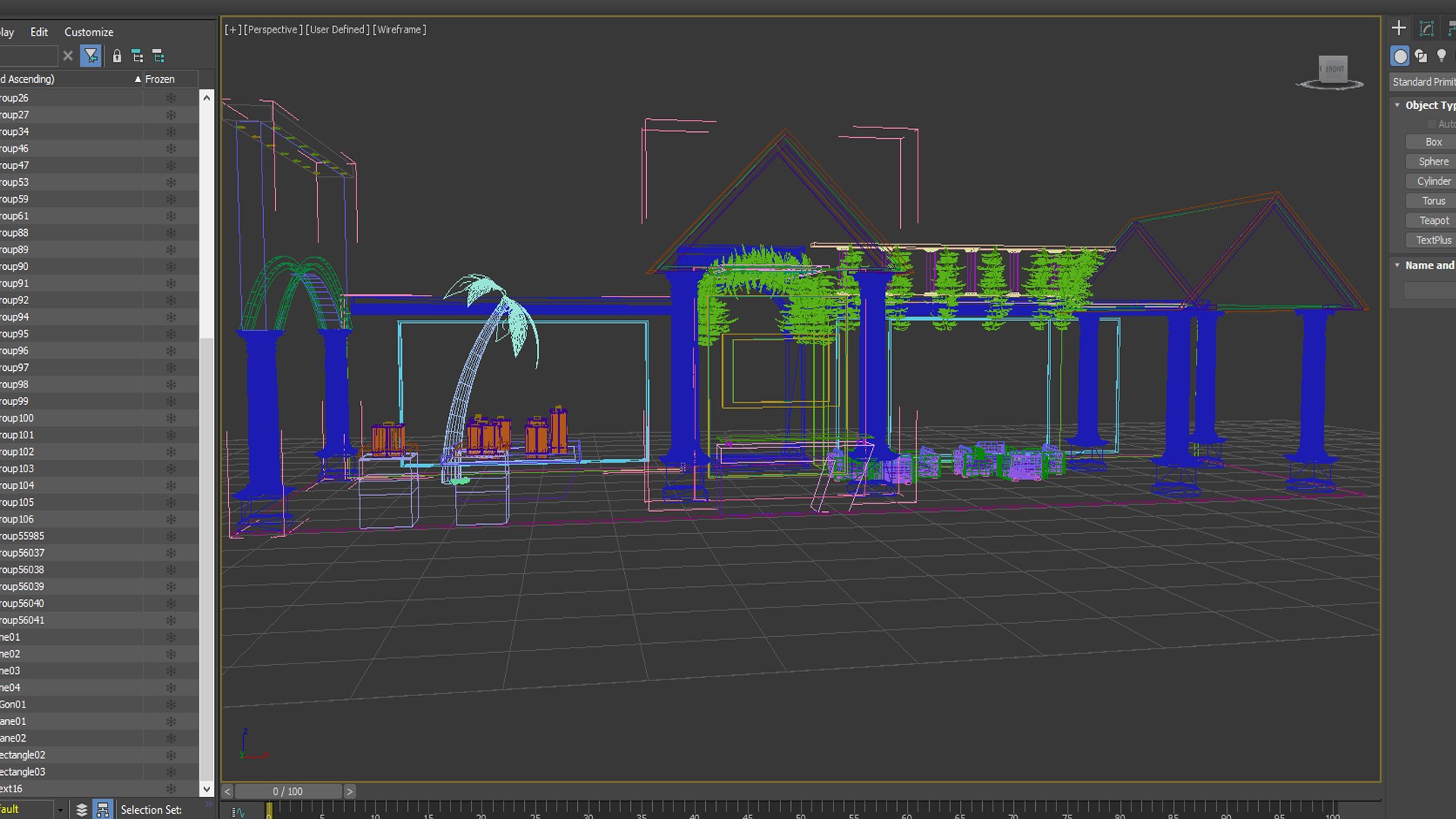
Task: Toggle the selection filter funnel icon
Action: point(91,56)
